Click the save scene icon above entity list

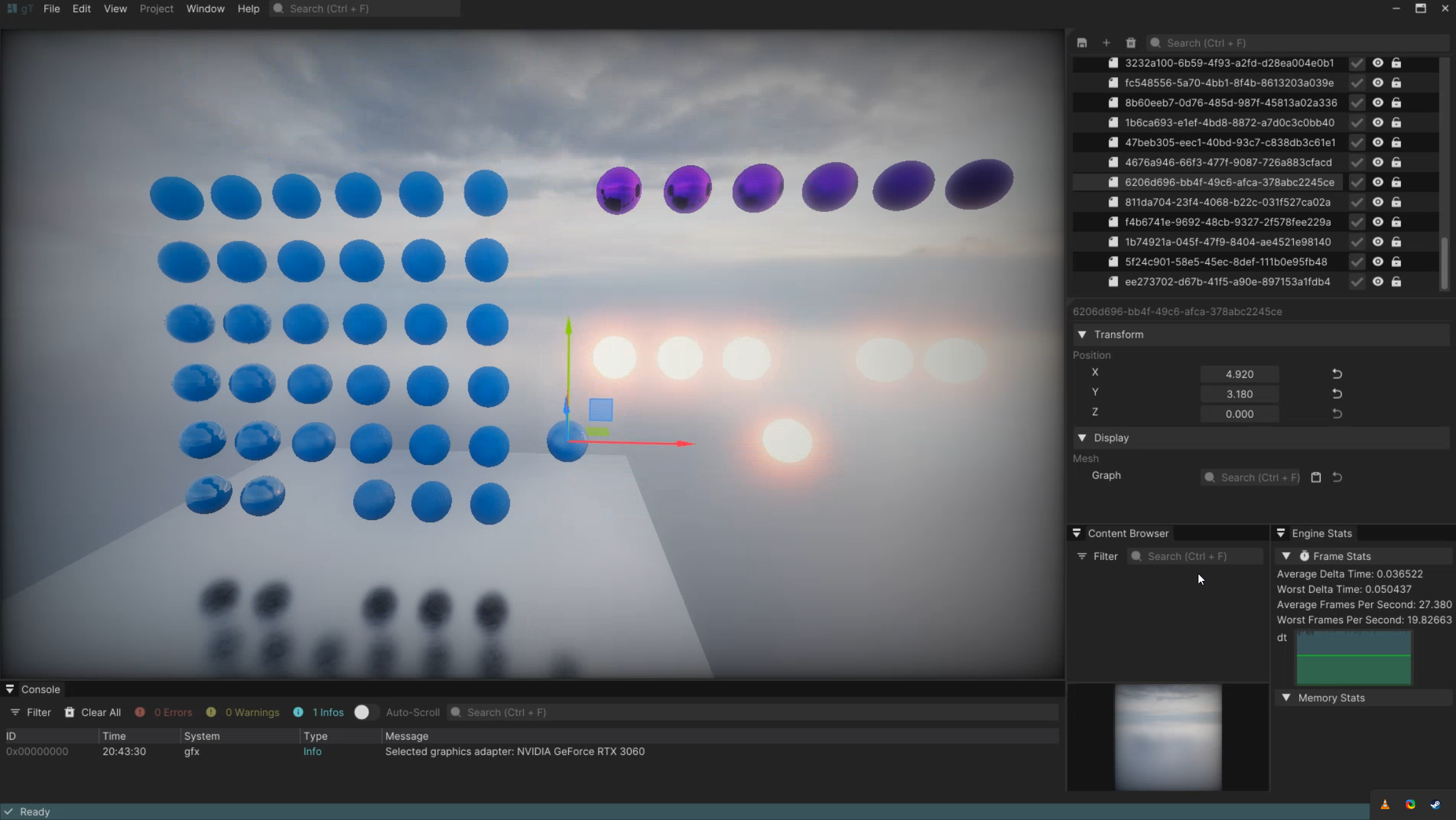tap(1082, 43)
